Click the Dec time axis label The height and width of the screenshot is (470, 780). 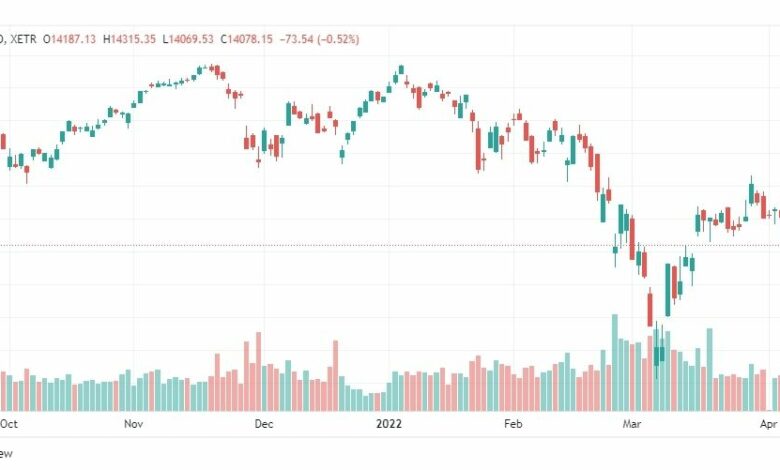pos(264,424)
